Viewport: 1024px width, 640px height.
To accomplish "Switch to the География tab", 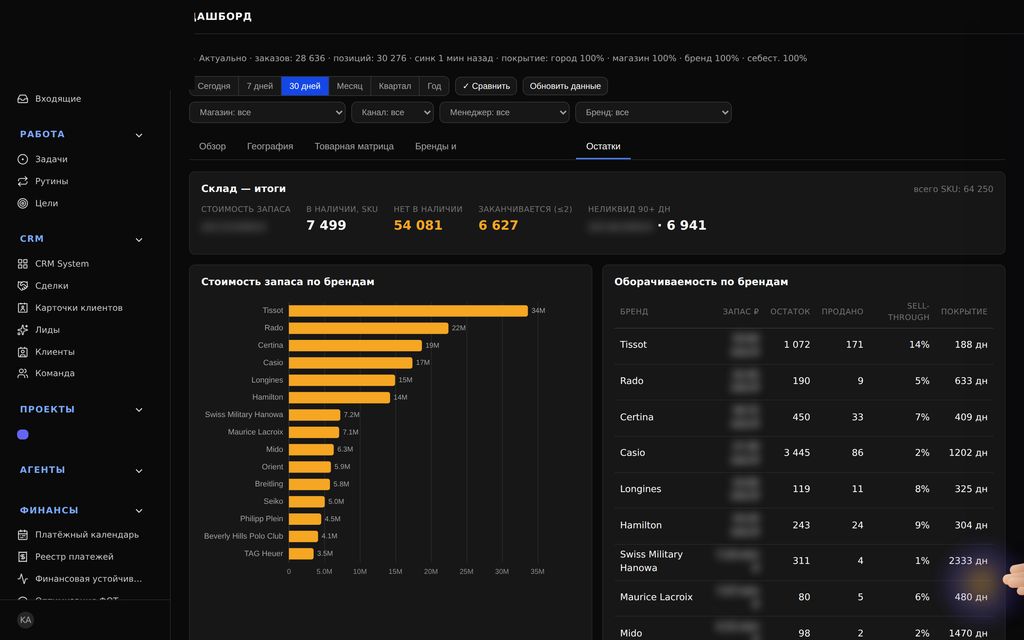I will tap(270, 146).
